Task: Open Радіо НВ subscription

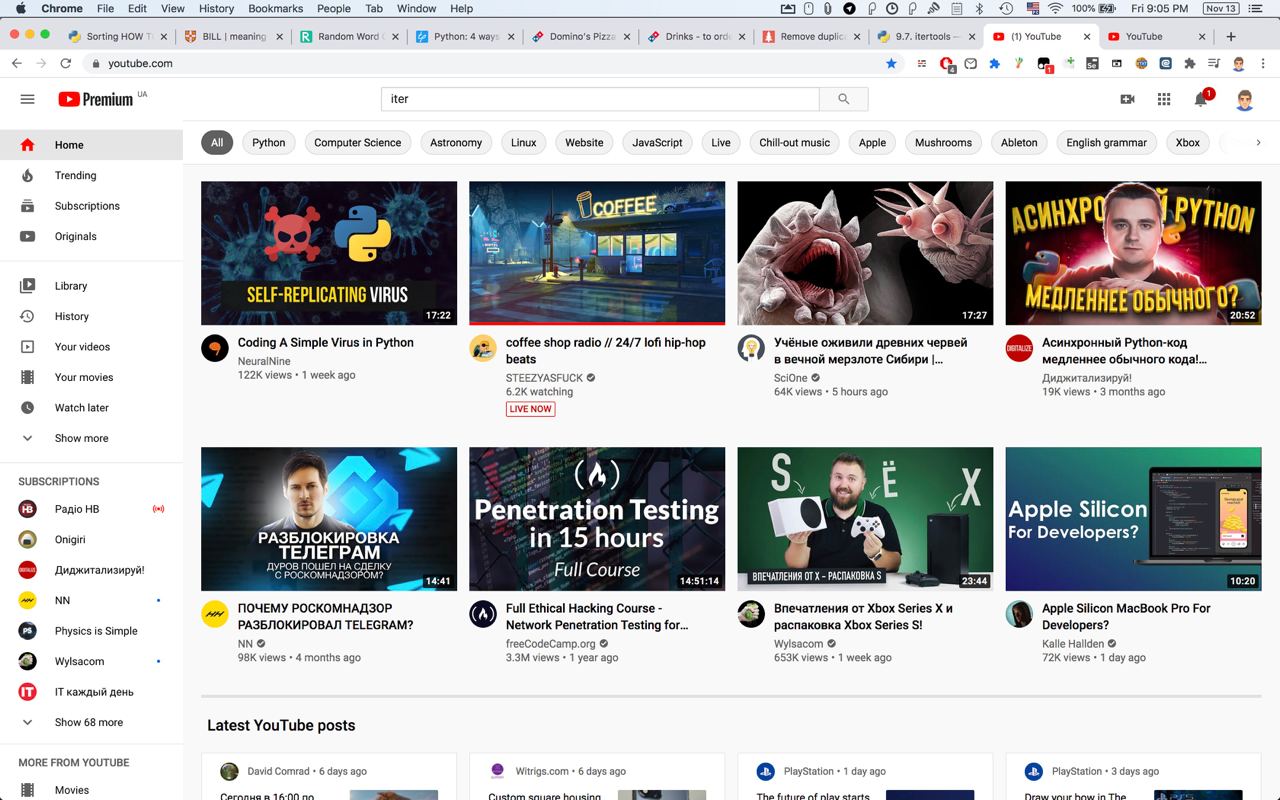Action: [x=92, y=509]
